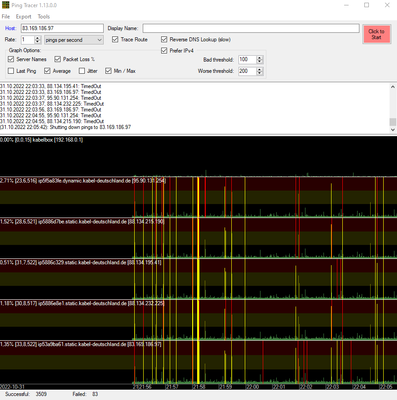Click the Bad threshold value field

[247, 60]
